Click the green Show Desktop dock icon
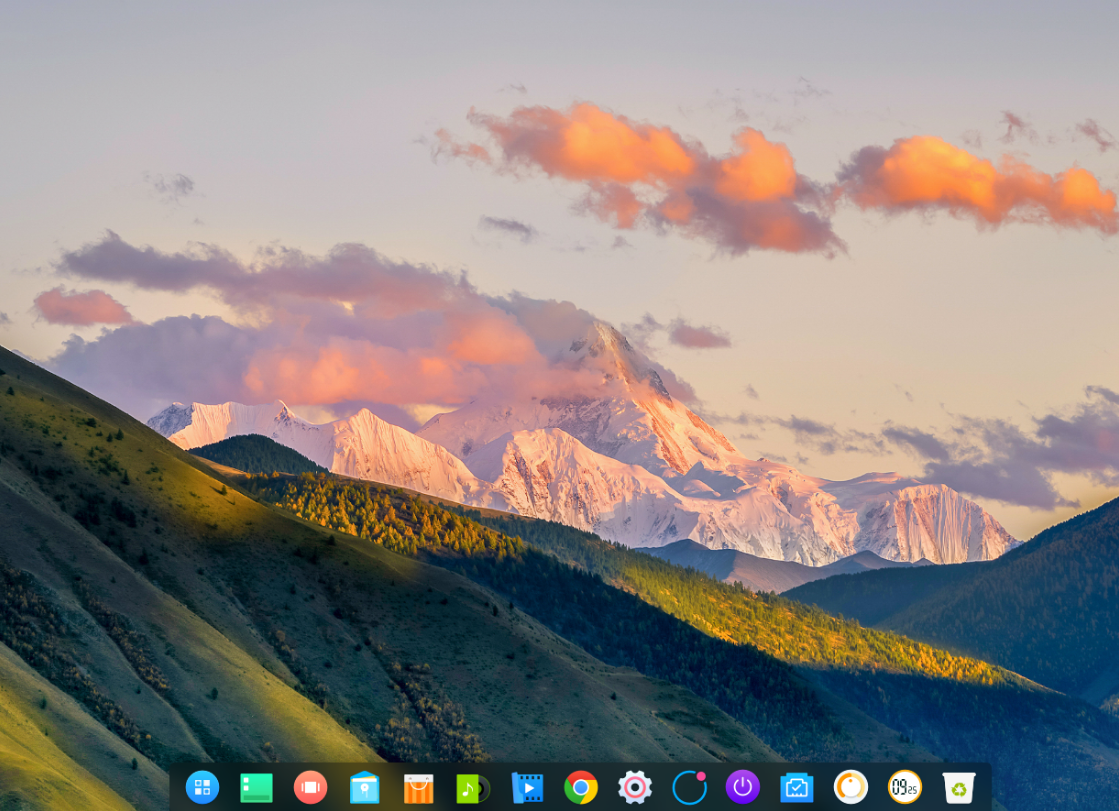The width and height of the screenshot is (1119, 811). (x=256, y=788)
